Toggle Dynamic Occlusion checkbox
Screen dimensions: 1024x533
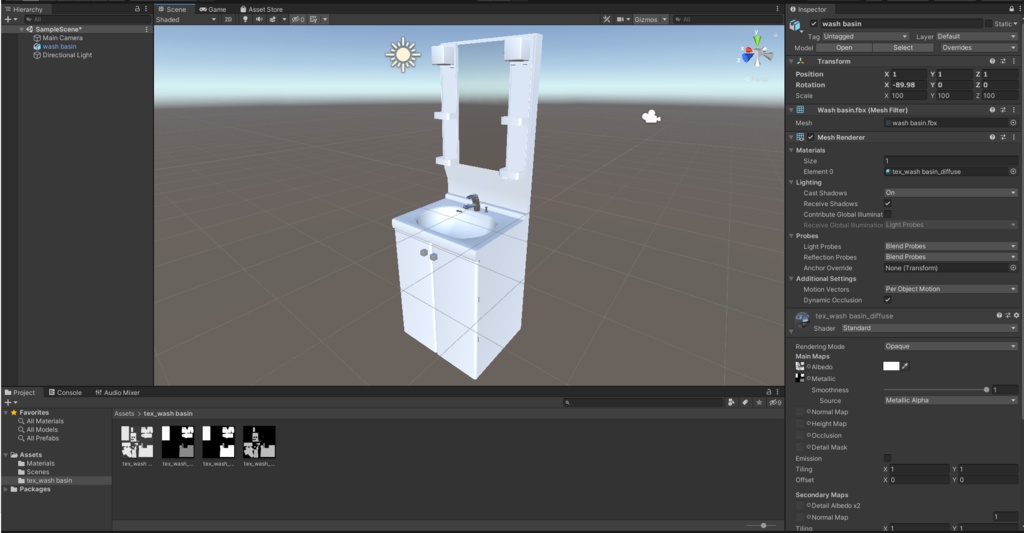tap(888, 300)
